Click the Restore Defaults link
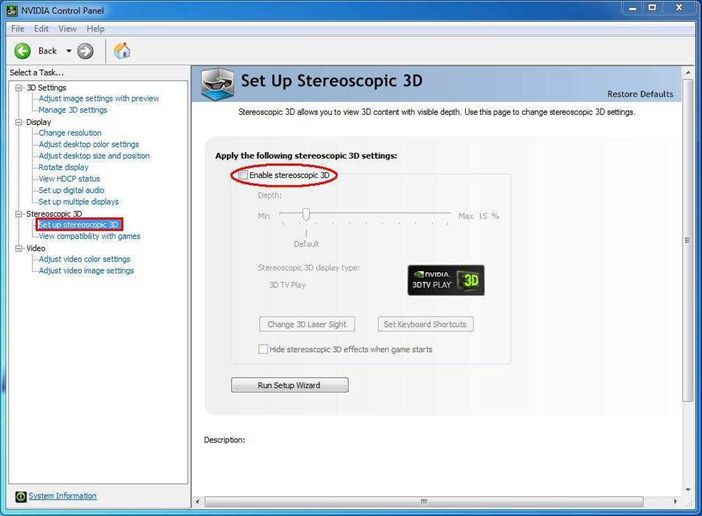The height and width of the screenshot is (516, 702). [640, 94]
